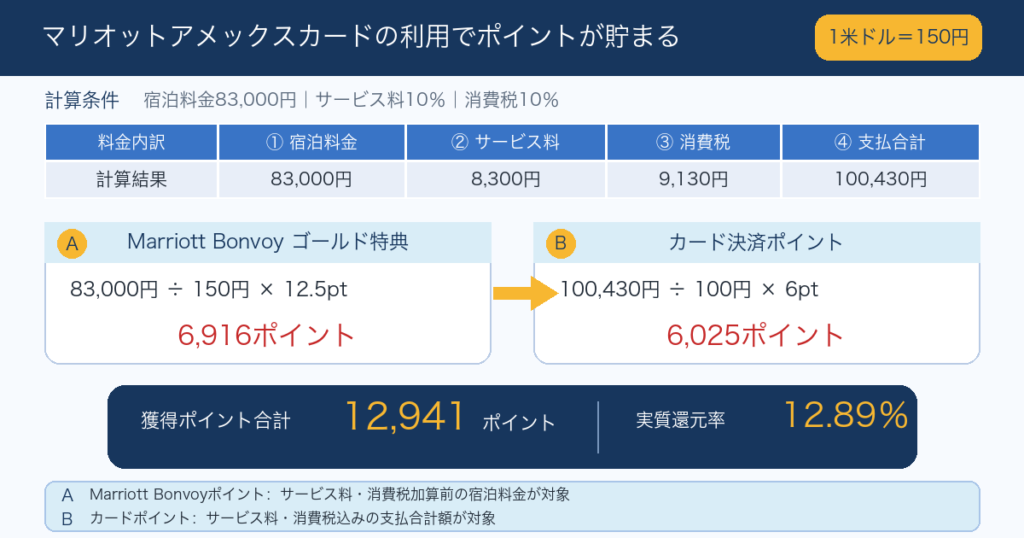Click the "8,300円" table cell

(505, 179)
